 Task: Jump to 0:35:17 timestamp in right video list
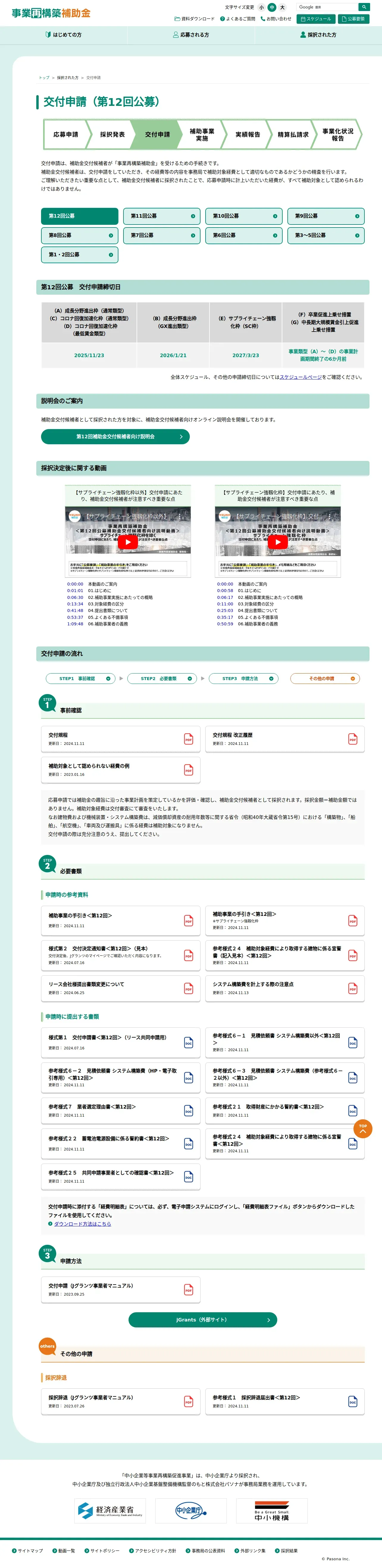[x=225, y=617]
